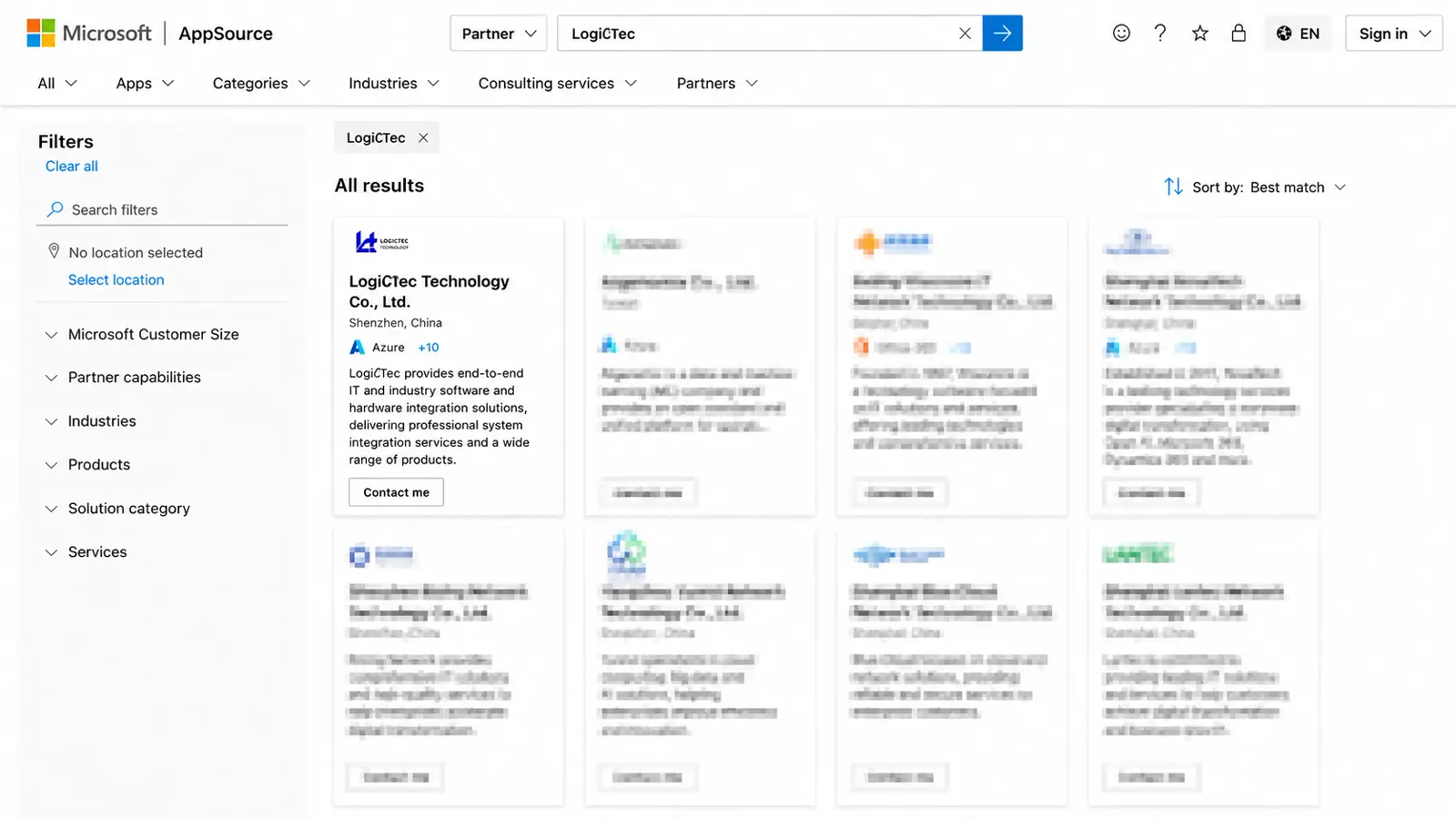Change language with the EN globe button
The image size is (1456, 819).
pos(1298,34)
